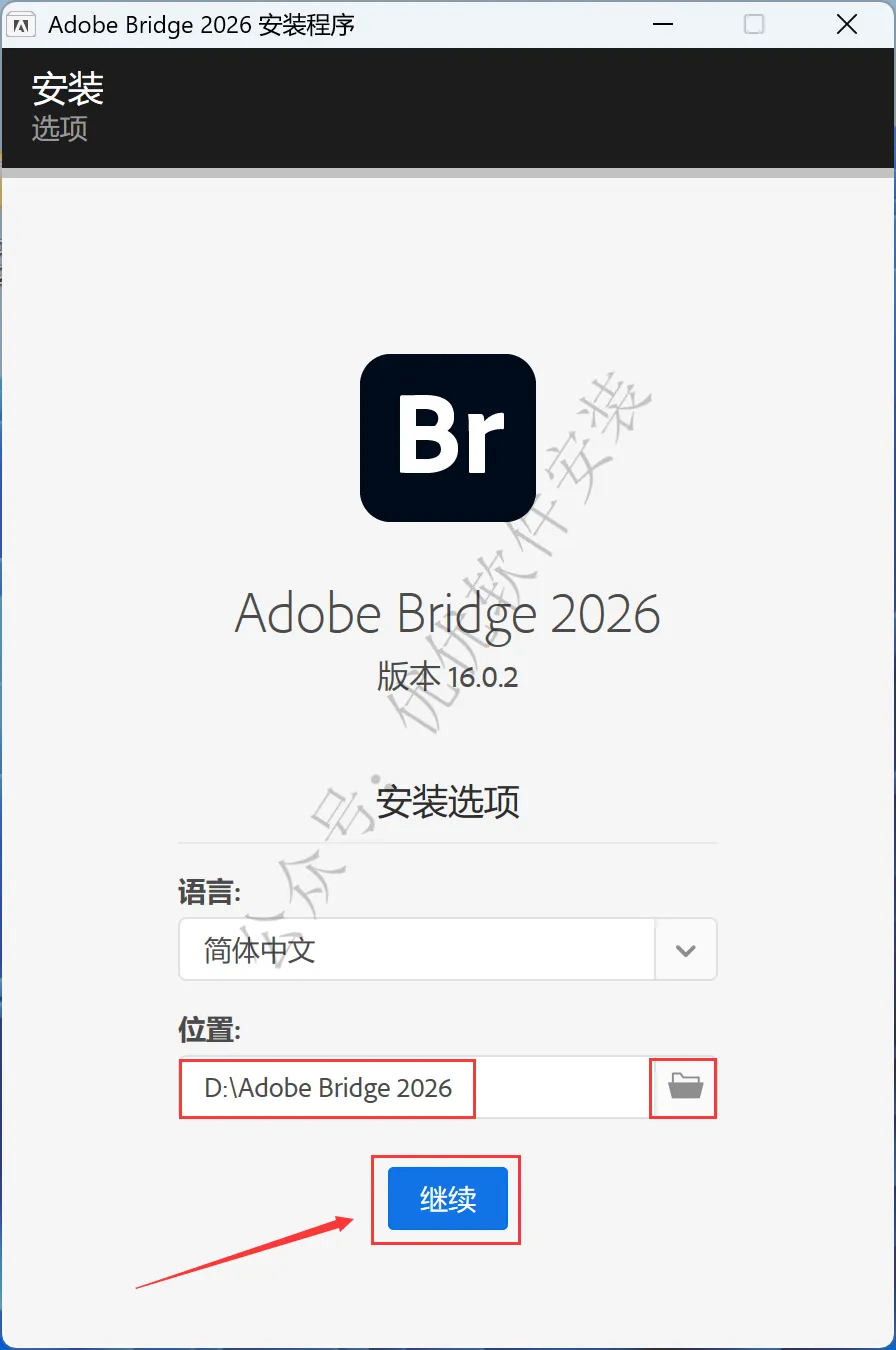This screenshot has width=896, height=1350.
Task: Click the divider line beneath 安装选项
Action: coord(448,843)
